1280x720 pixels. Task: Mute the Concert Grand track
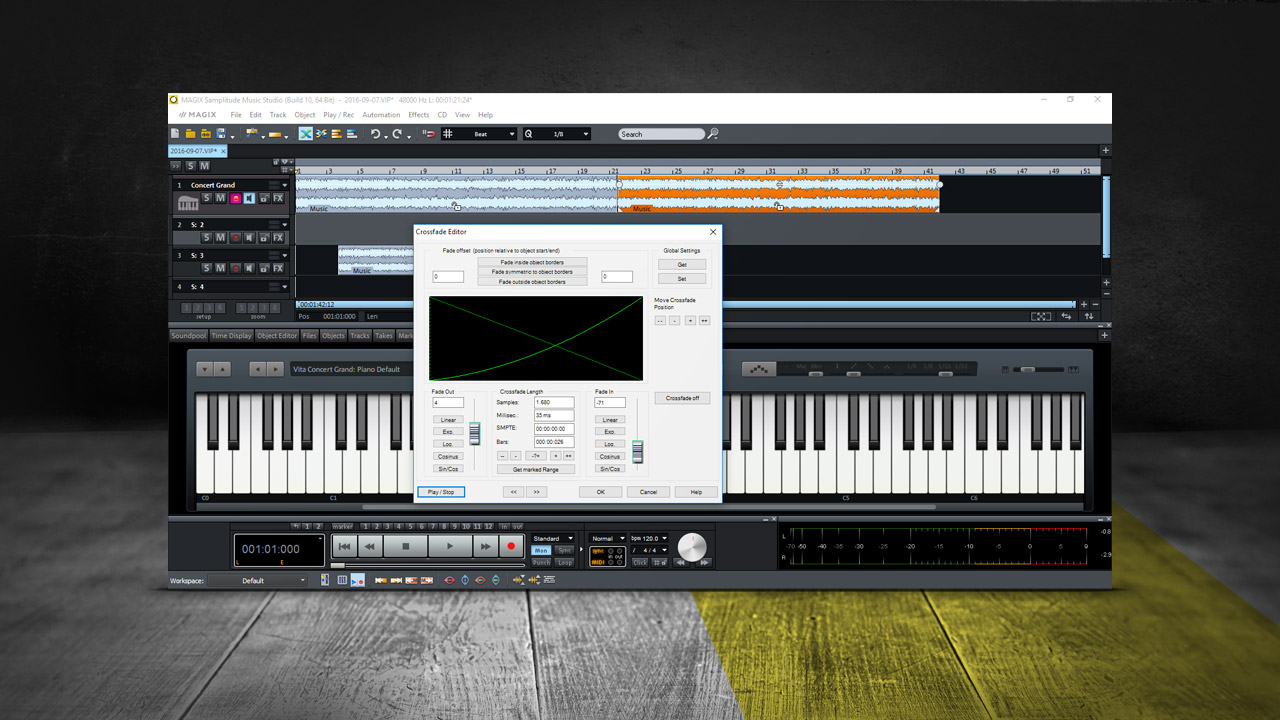coord(220,199)
